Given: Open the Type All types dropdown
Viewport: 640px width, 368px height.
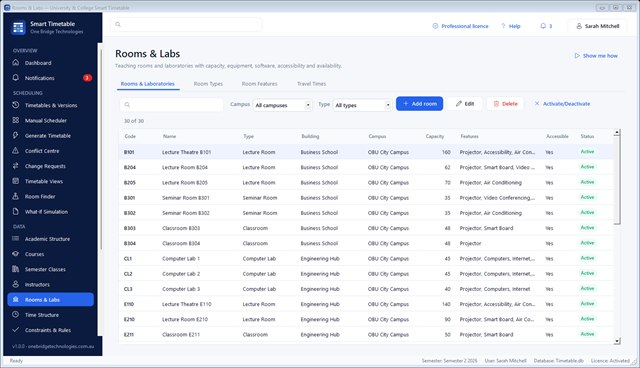Looking at the screenshot, I should [362, 105].
